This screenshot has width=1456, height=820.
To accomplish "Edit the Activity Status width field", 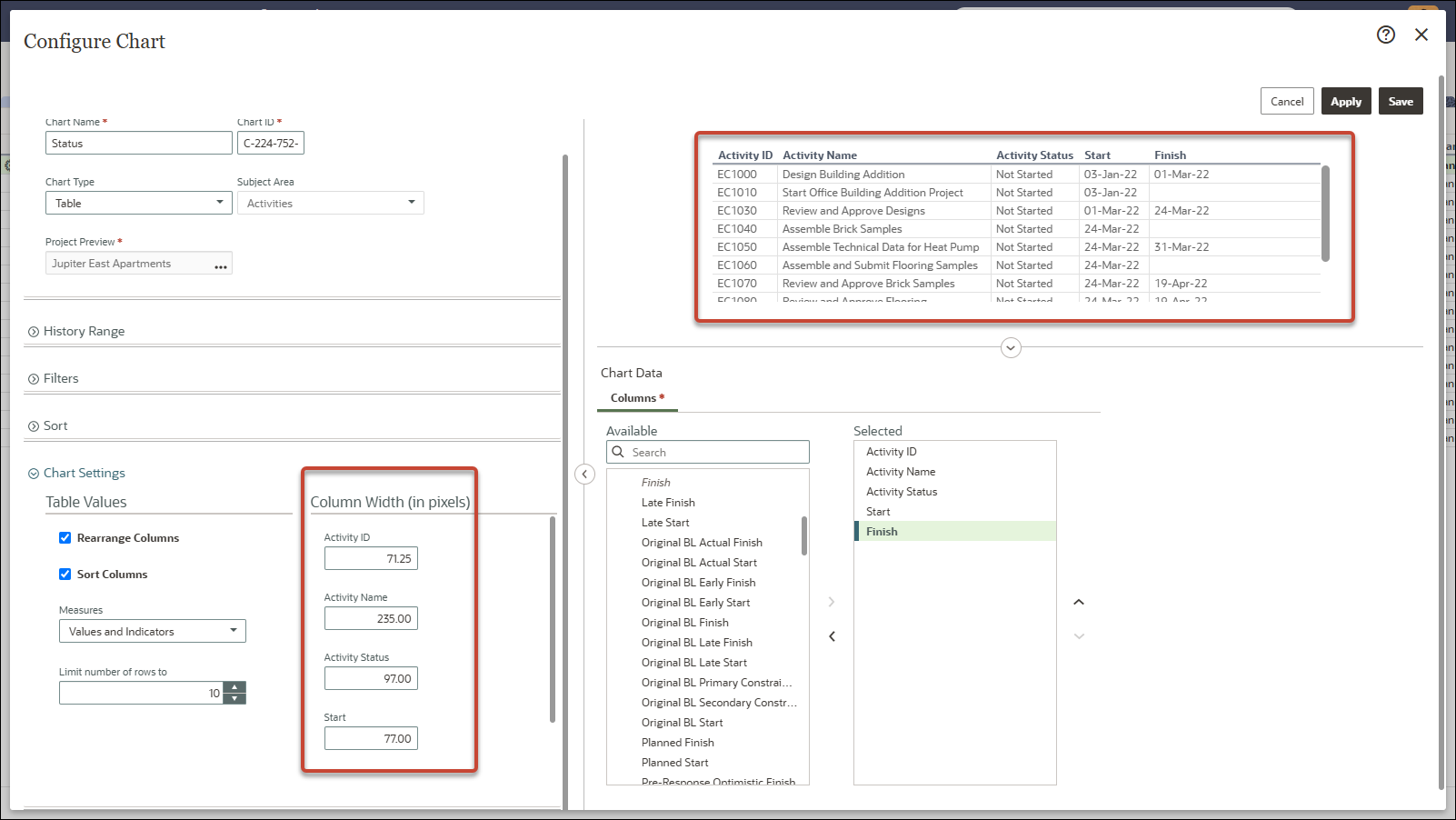I will coord(371,678).
